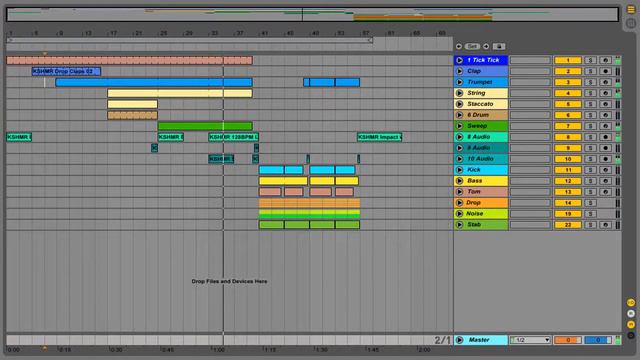Unfold the Stab track
This screenshot has width=640, height=360.
click(459, 224)
